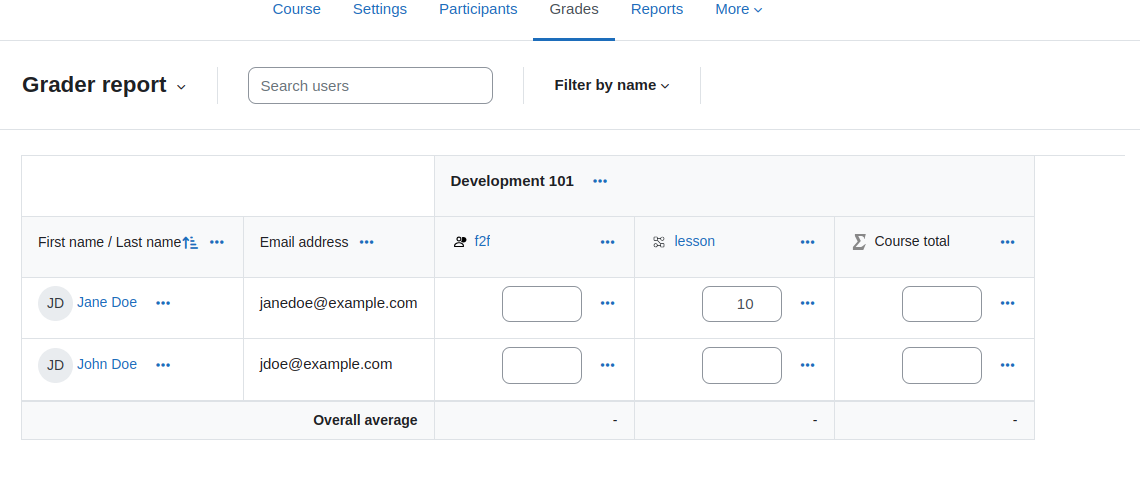Open three-dot menu for Email address column
Screen dimensions: 1140x495
[366, 242]
